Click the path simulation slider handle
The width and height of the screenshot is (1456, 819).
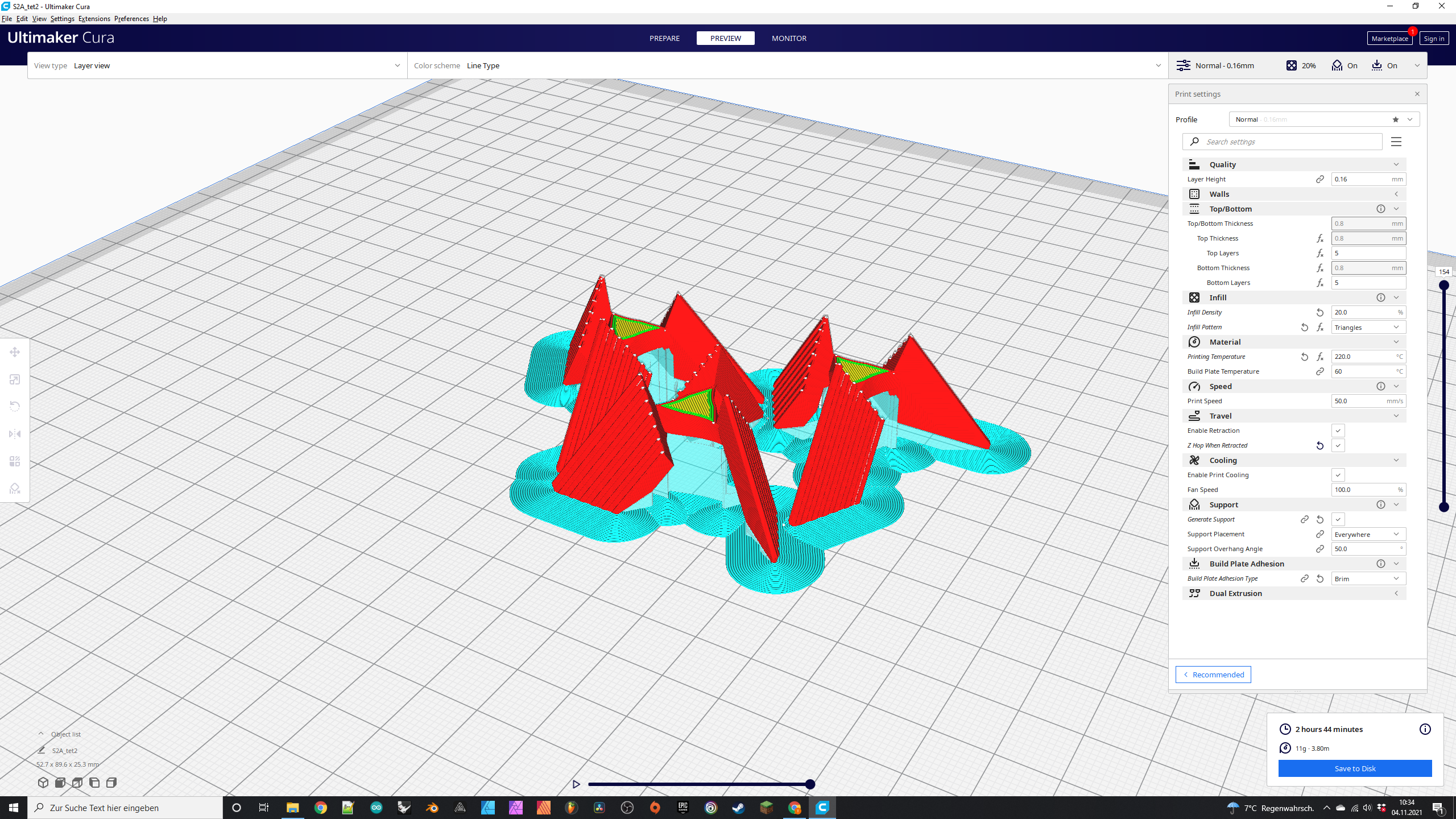pos(810,784)
